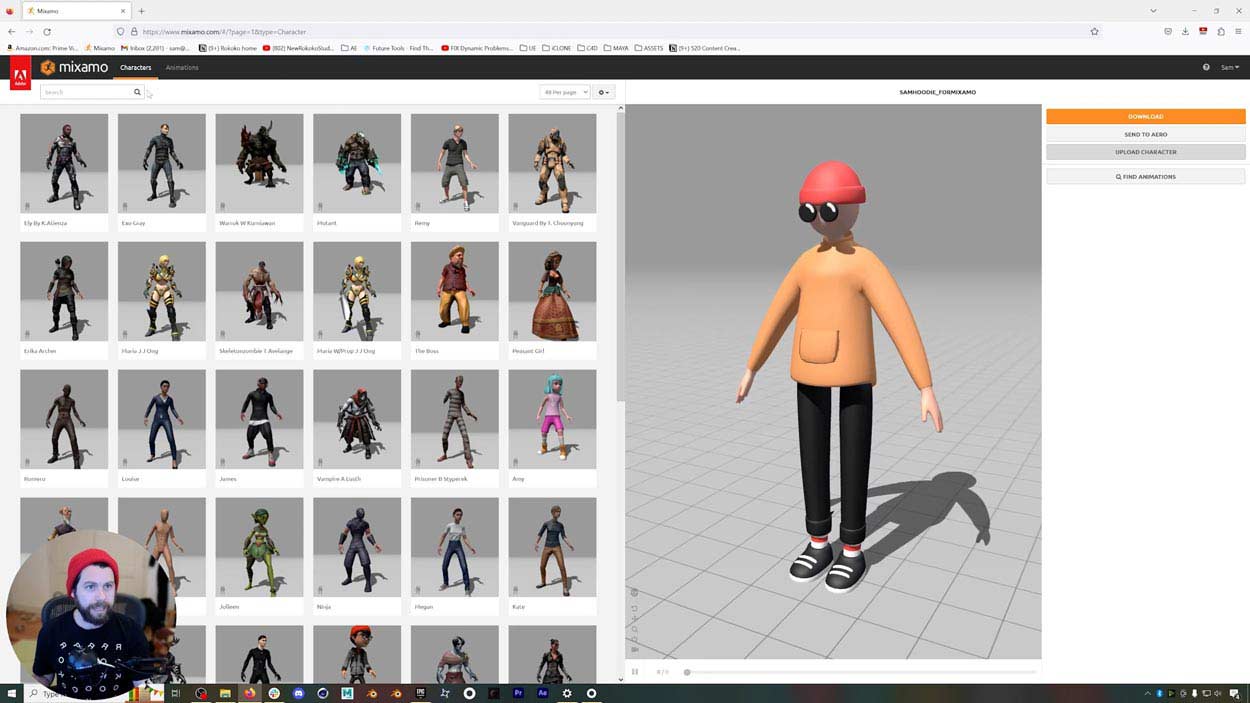1250x703 pixels.
Task: Click the Upload Character button
Action: (1146, 152)
